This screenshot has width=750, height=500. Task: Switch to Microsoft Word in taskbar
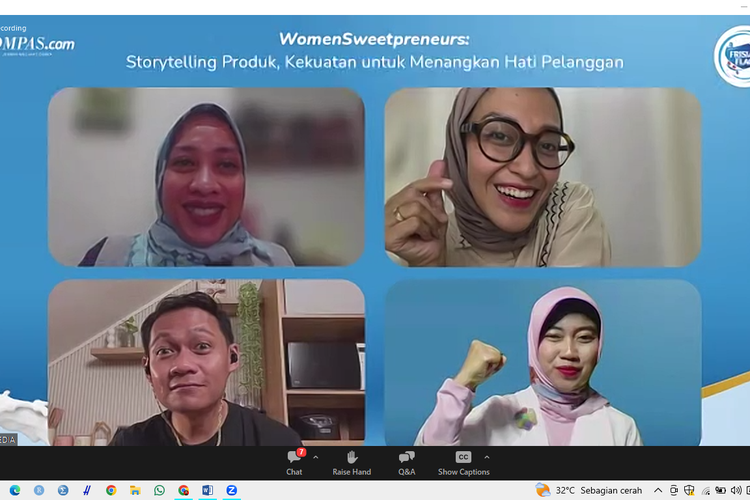tap(207, 490)
